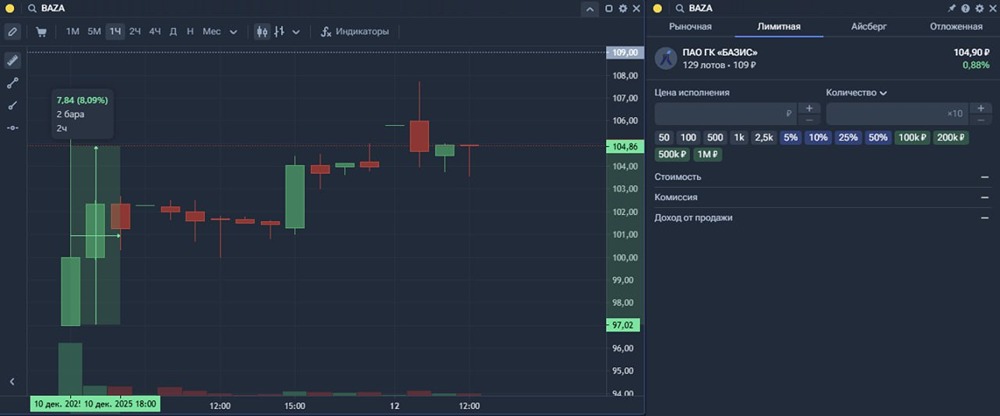This screenshot has height=416, width=1000.
Task: Click the 109,00 price level label
Action: (624, 52)
